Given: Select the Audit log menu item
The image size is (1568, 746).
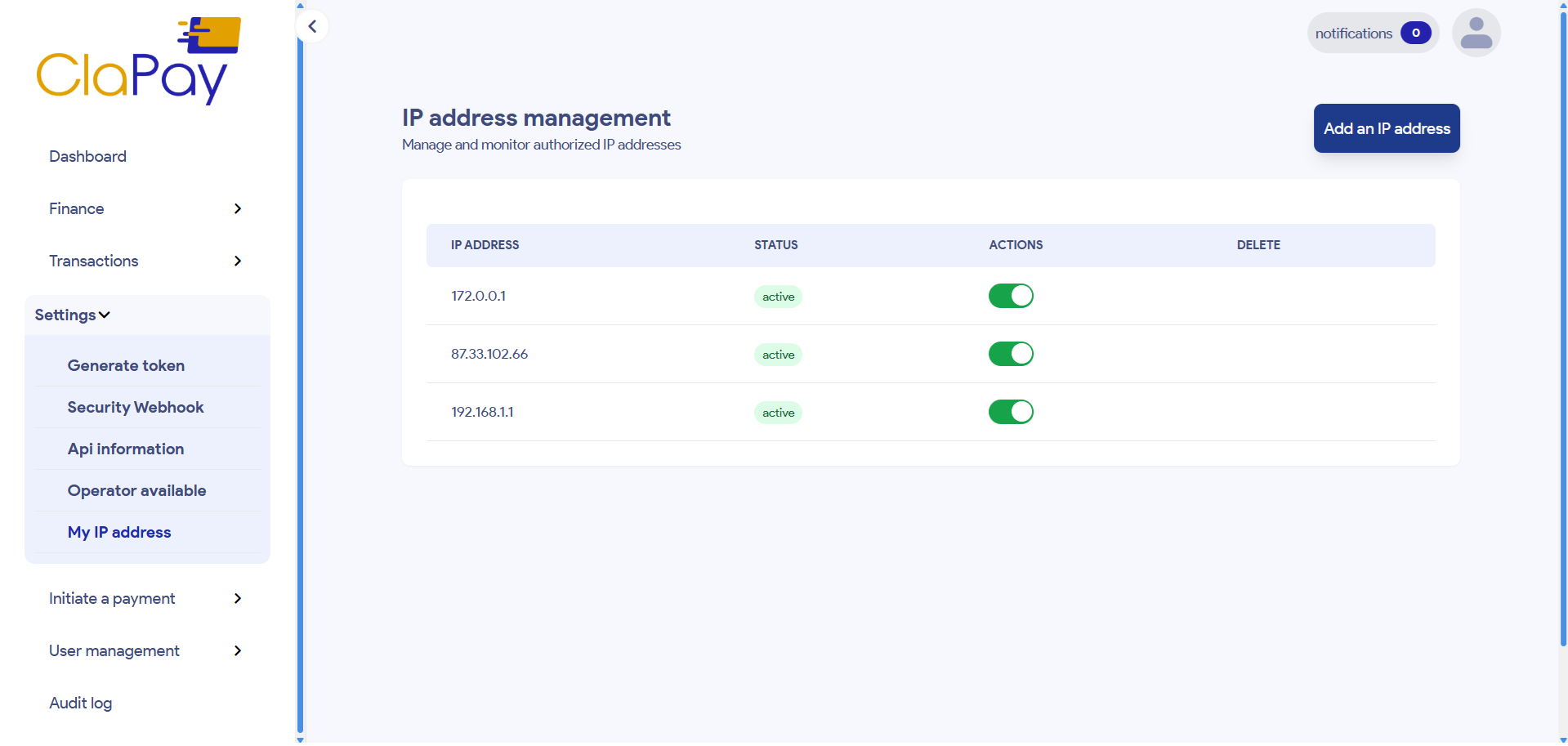Looking at the screenshot, I should (80, 703).
